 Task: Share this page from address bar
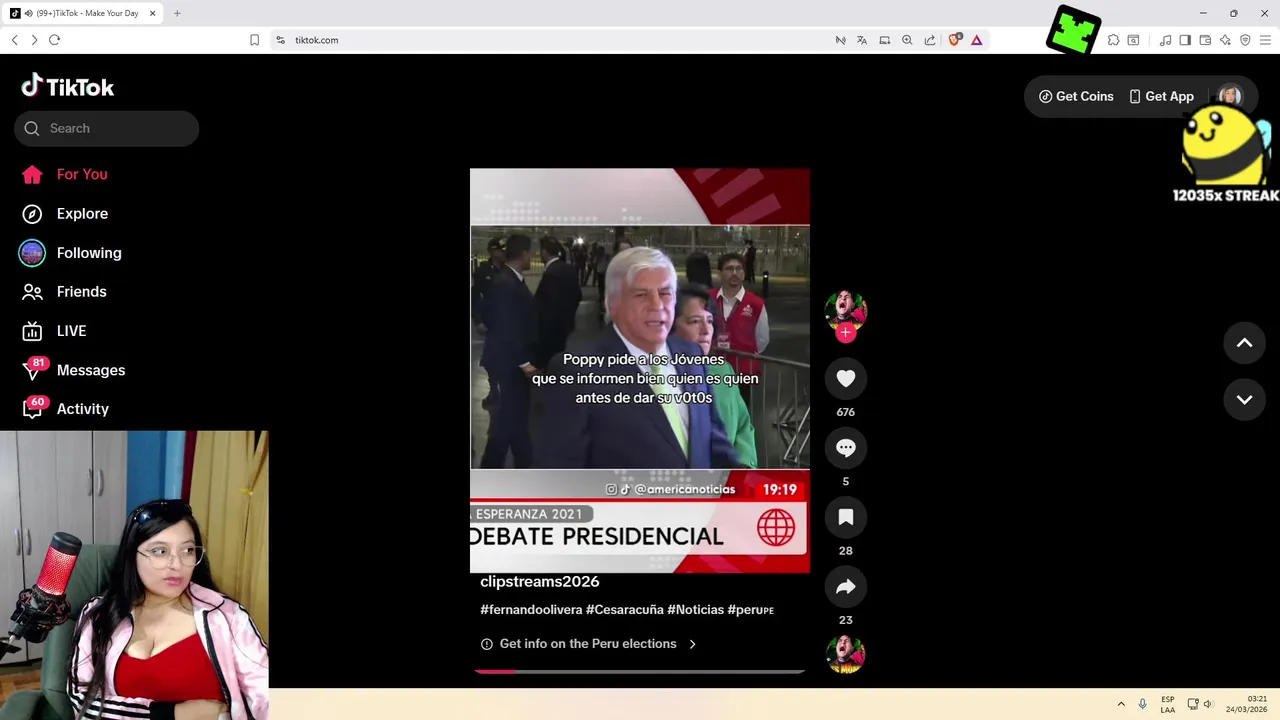(x=930, y=40)
